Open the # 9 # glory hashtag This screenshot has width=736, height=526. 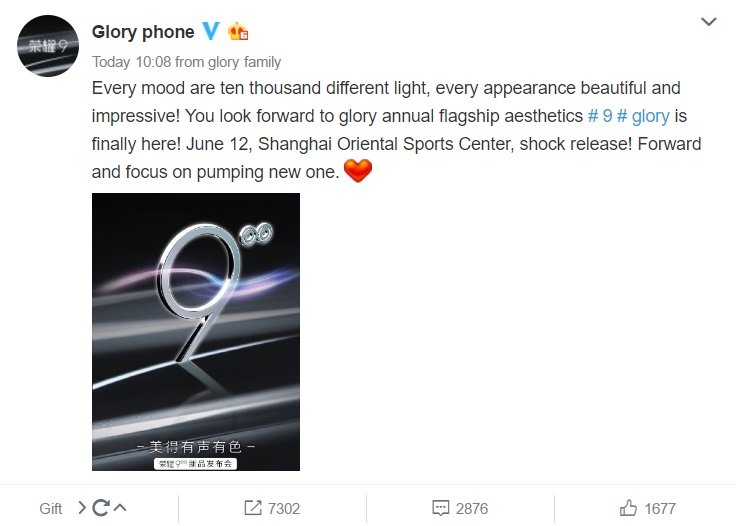(628, 116)
